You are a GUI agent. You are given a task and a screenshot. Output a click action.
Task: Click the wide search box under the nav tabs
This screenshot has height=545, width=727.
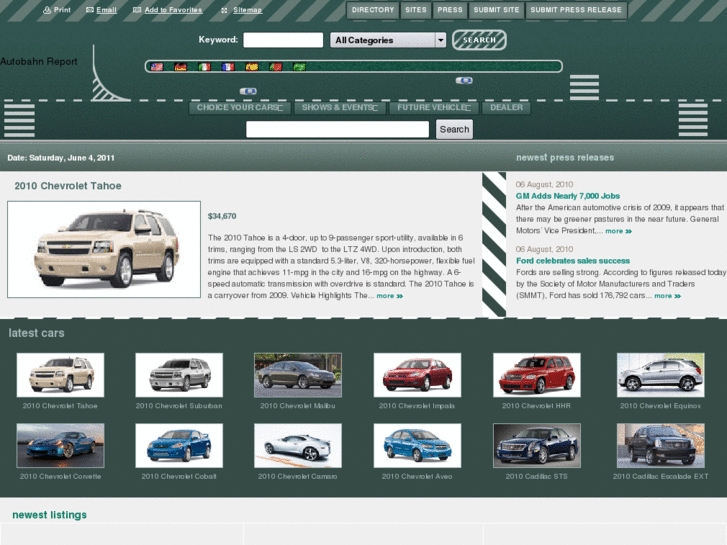[338, 129]
